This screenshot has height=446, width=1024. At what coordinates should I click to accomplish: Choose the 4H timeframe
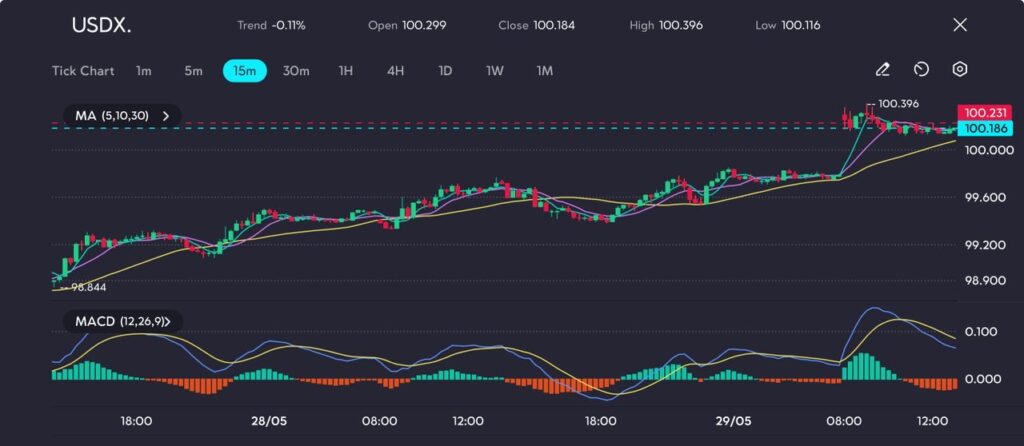coord(395,71)
